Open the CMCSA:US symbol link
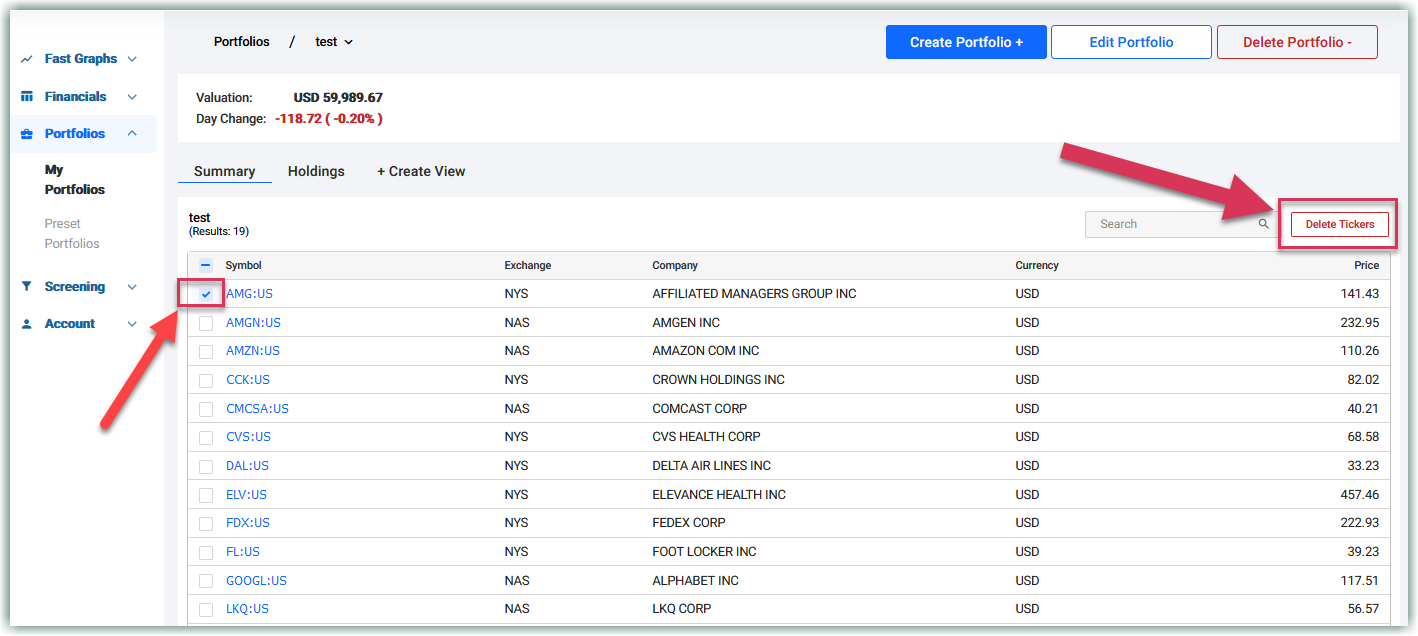This screenshot has width=1418, height=636. [x=257, y=409]
